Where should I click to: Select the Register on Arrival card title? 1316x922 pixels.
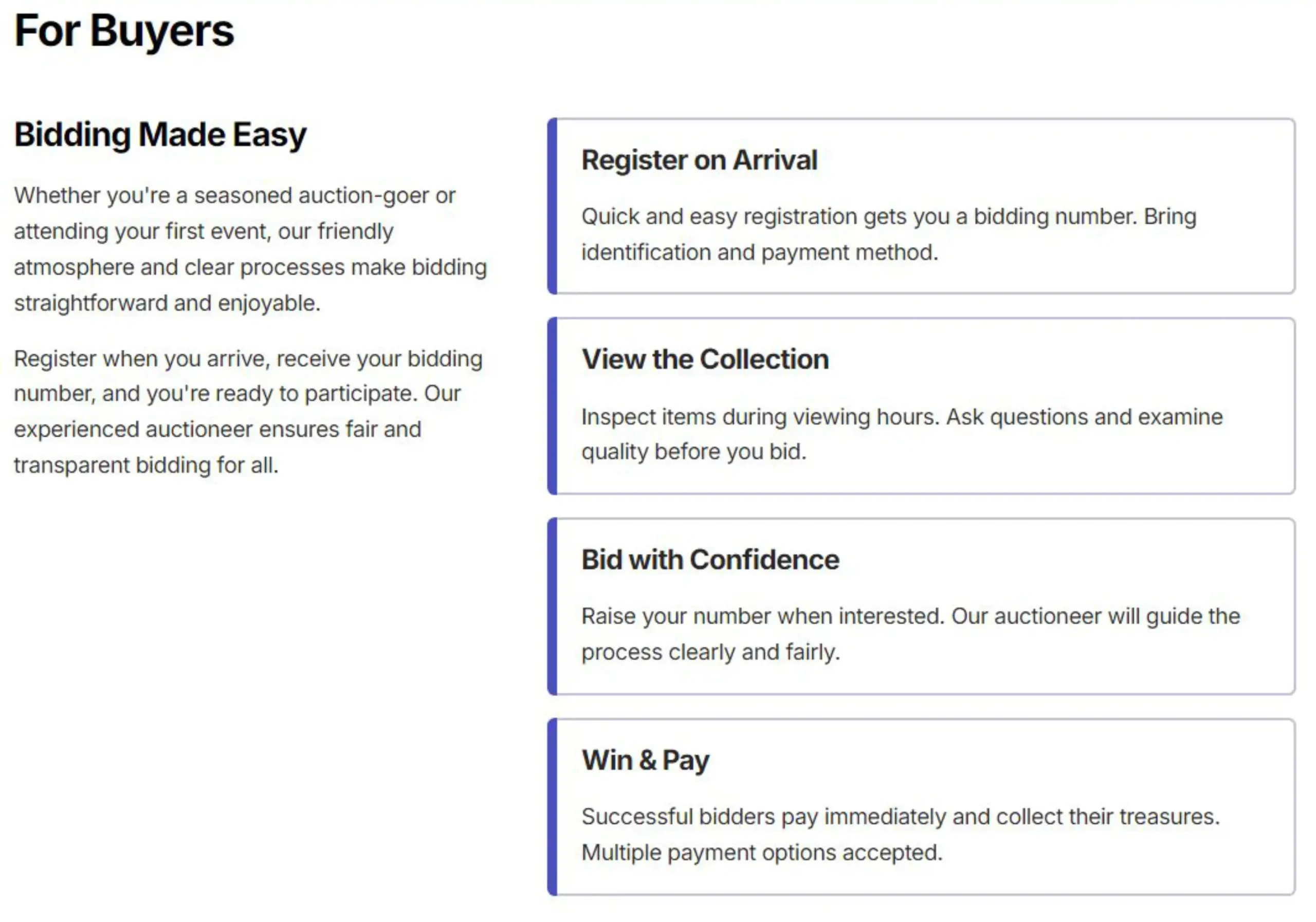click(699, 160)
